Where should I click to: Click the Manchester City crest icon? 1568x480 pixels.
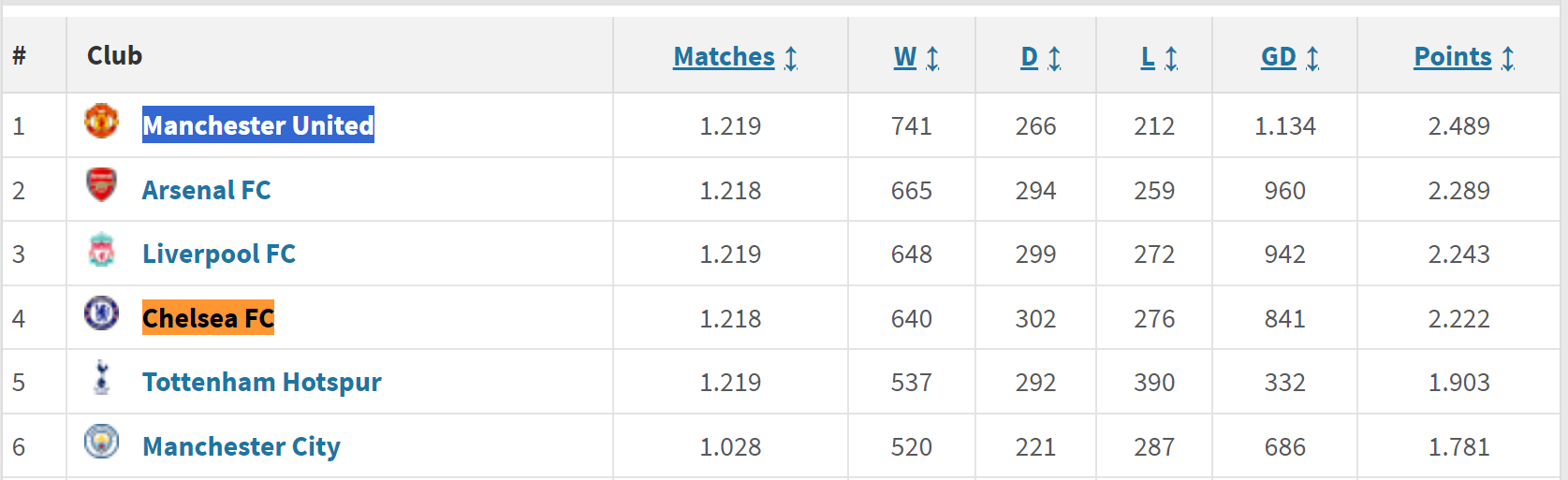[x=101, y=441]
